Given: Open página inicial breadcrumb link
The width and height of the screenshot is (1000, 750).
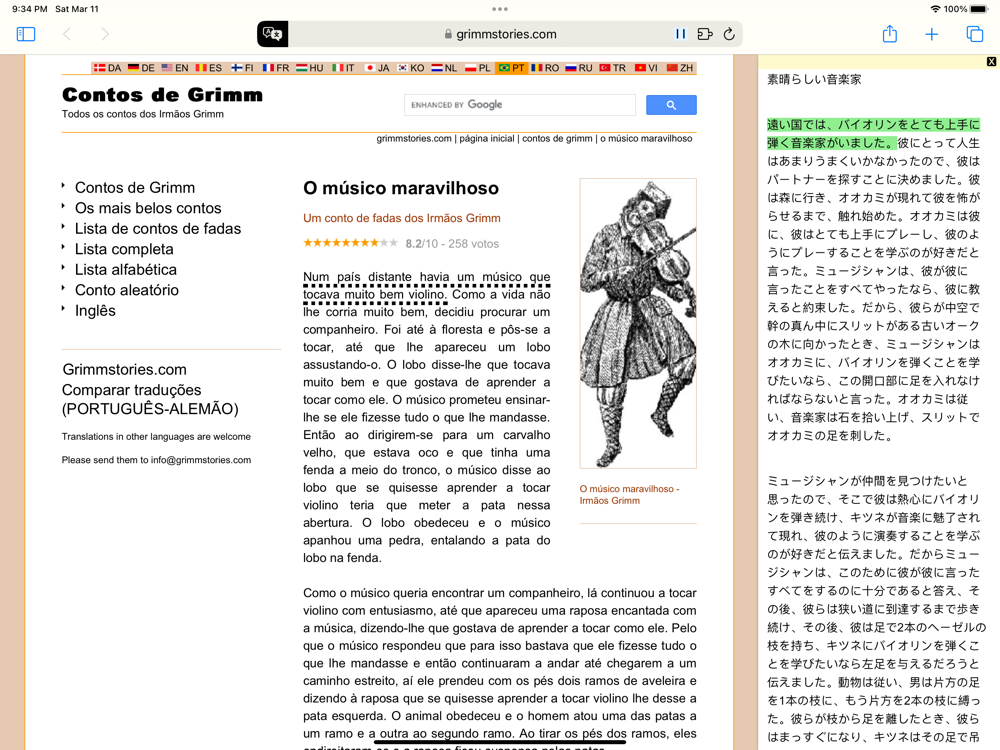Looking at the screenshot, I should coord(487,138).
